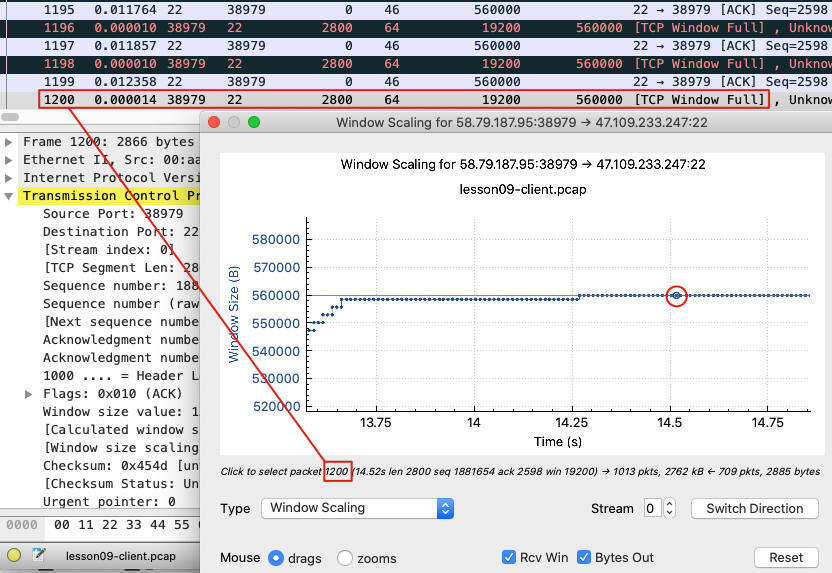Close the Window Scaling dialog
The height and width of the screenshot is (573, 832).
click(213, 121)
